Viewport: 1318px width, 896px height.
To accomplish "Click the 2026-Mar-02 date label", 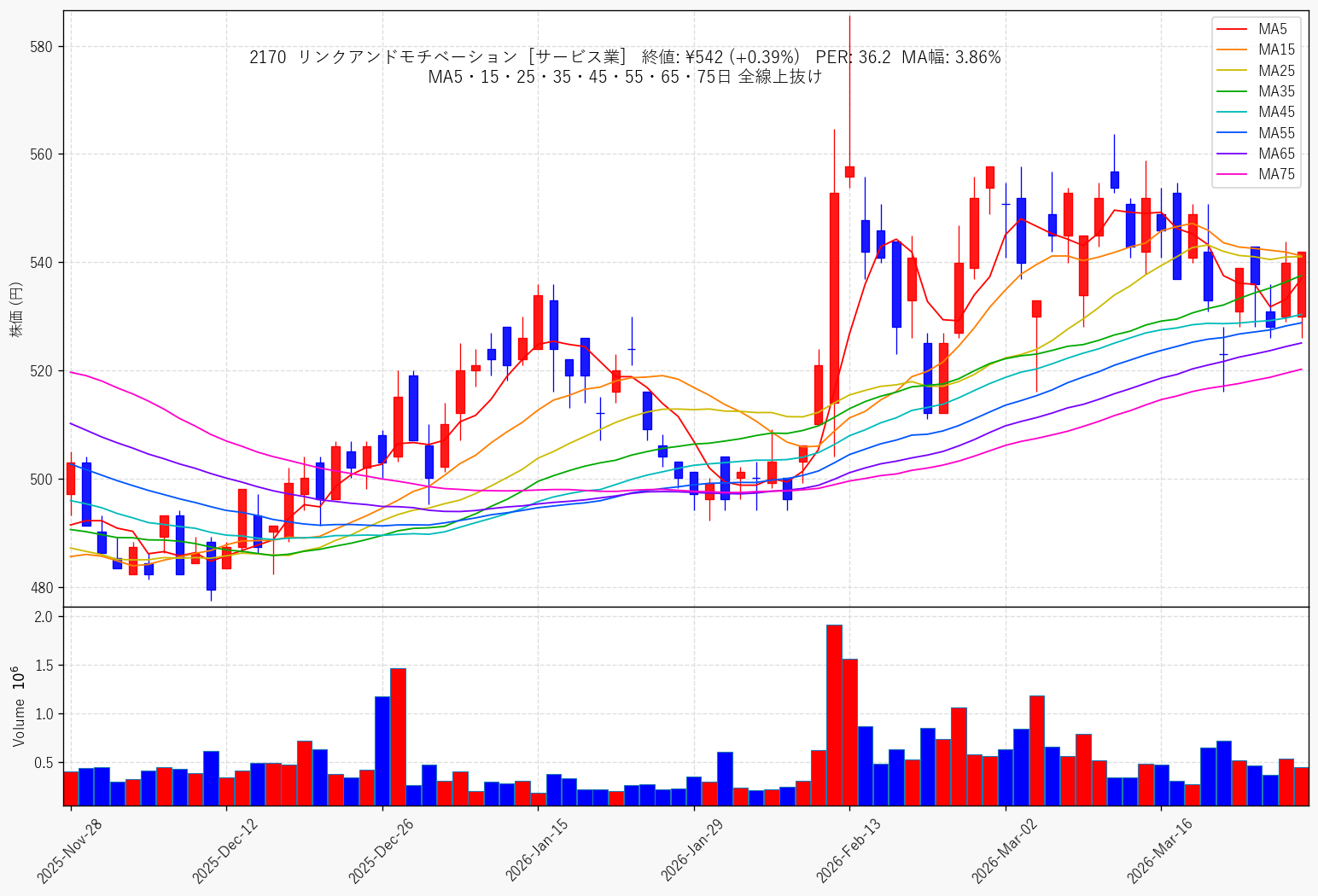I will click(x=1004, y=851).
